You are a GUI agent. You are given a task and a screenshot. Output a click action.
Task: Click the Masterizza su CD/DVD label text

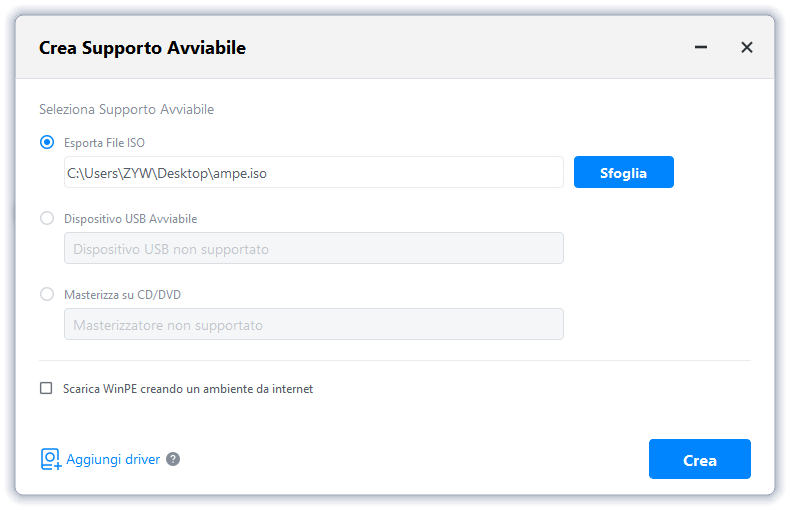pos(122,294)
